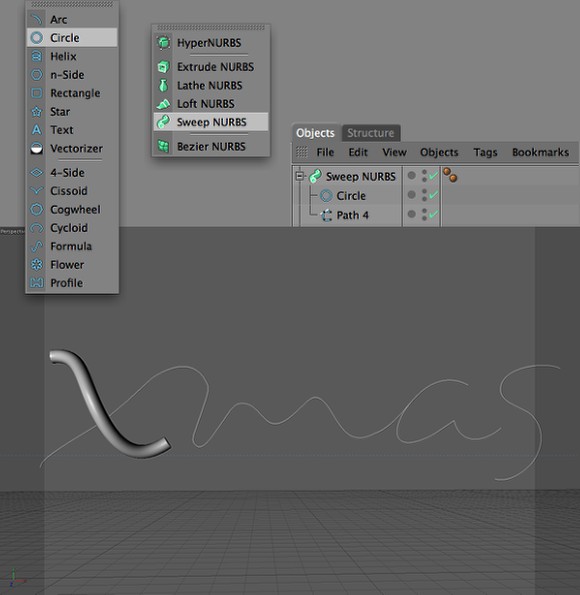Disable the Circle object's green checkmark
Image resolution: width=580 pixels, height=595 pixels.
tap(433, 195)
